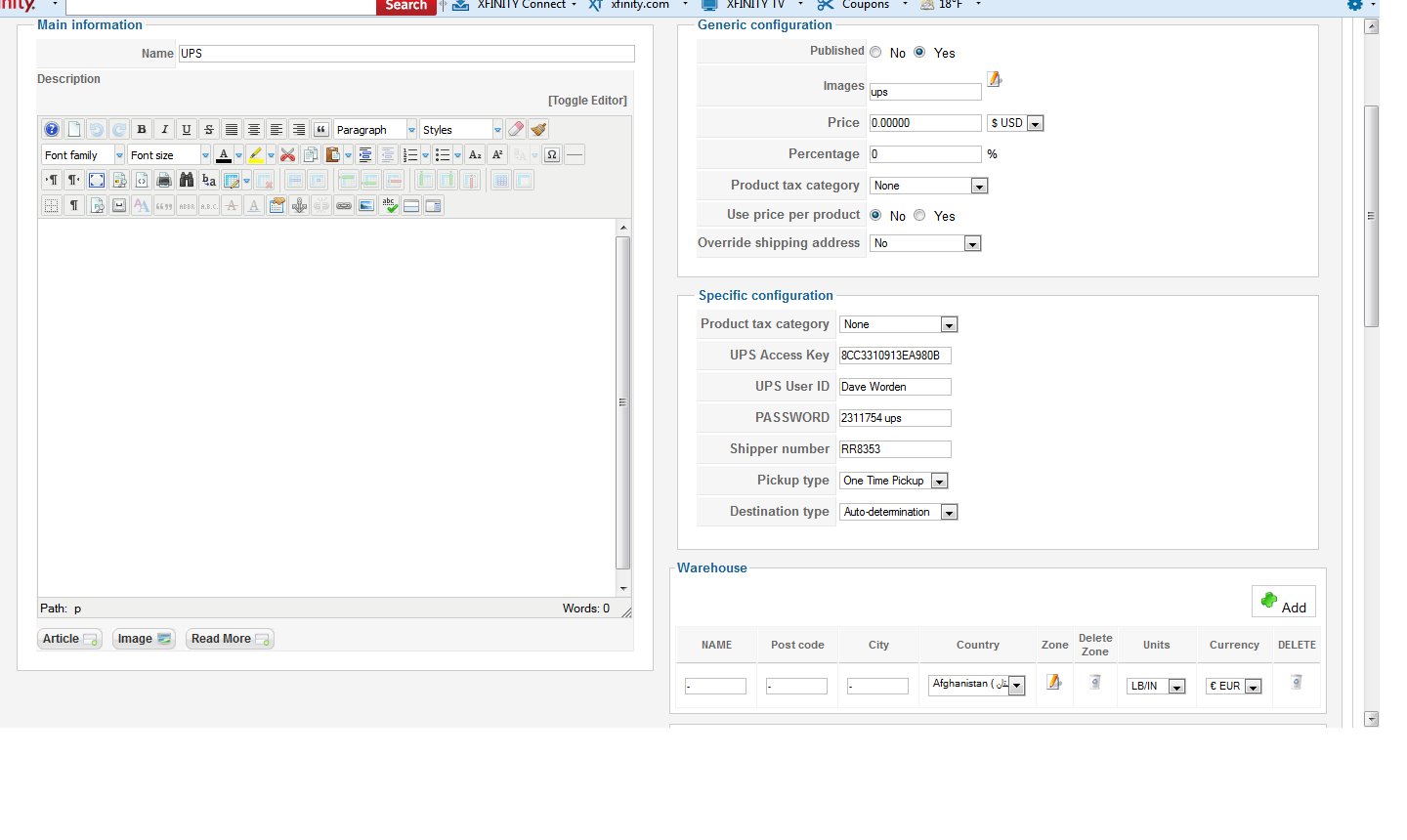
Task: Click the warehouse row DELETE trash icon
Action: coord(1297,682)
